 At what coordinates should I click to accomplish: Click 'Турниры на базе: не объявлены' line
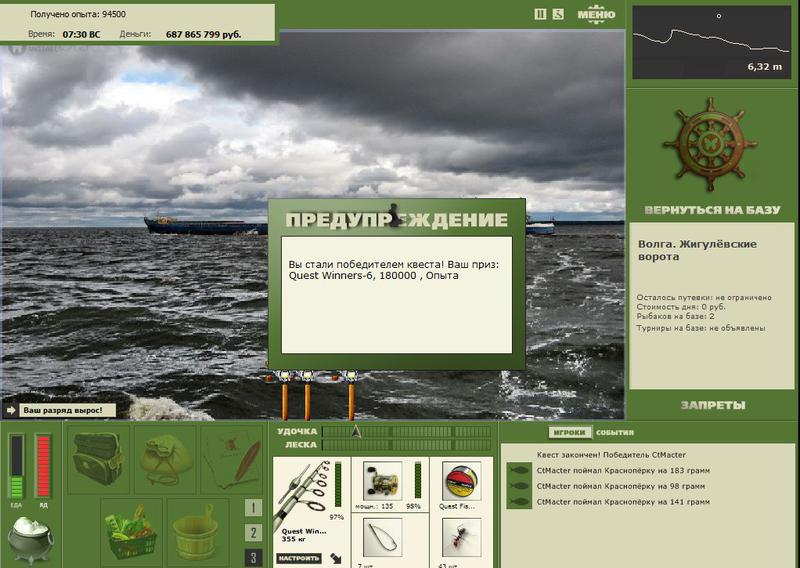click(701, 328)
